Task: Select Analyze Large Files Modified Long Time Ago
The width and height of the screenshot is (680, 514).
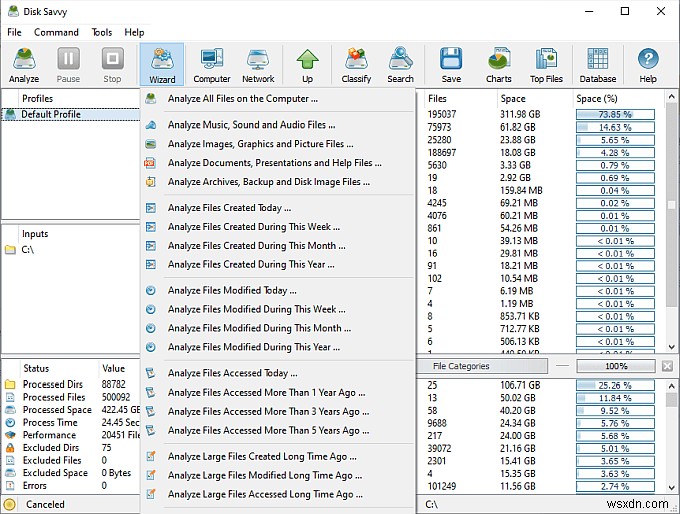Action: point(278,475)
